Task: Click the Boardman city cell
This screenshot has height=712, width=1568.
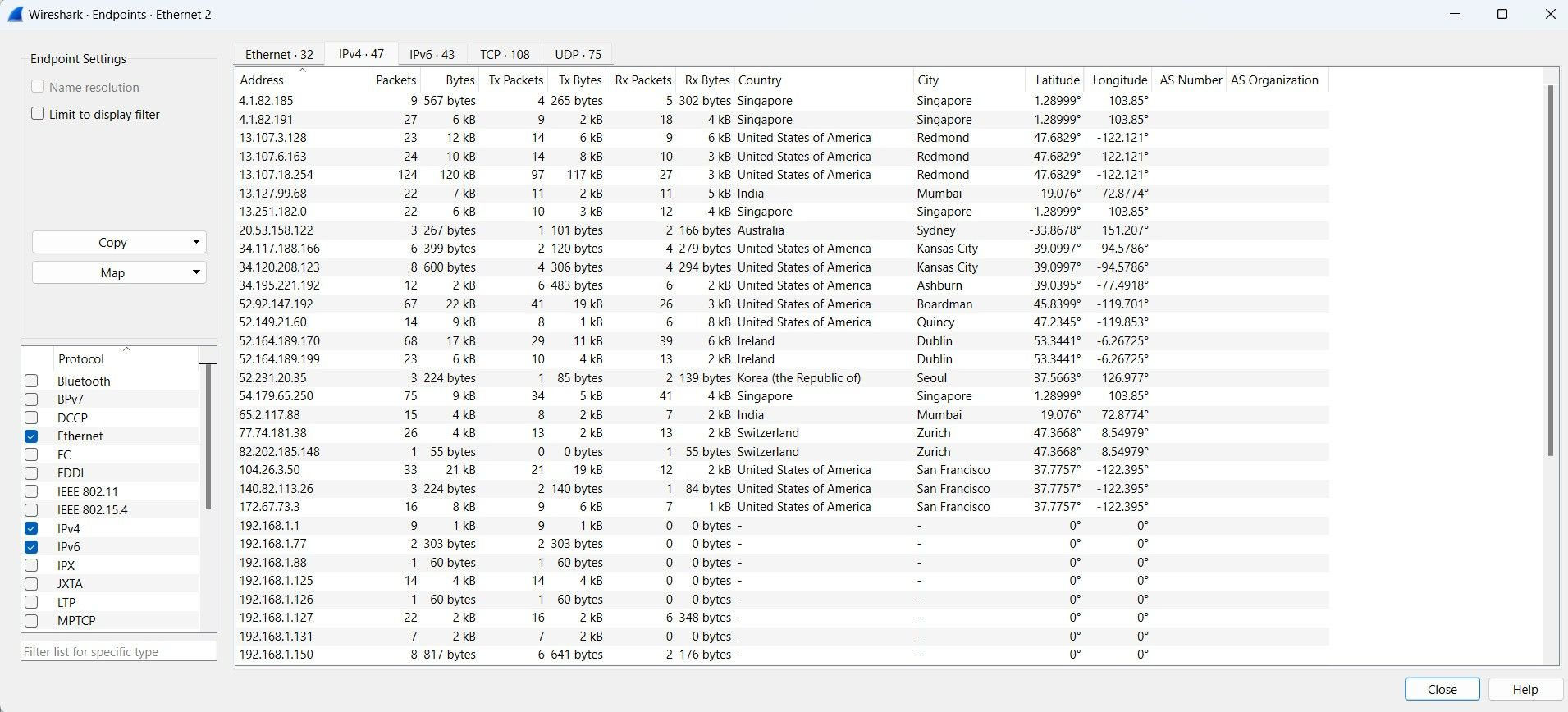Action: [x=944, y=304]
